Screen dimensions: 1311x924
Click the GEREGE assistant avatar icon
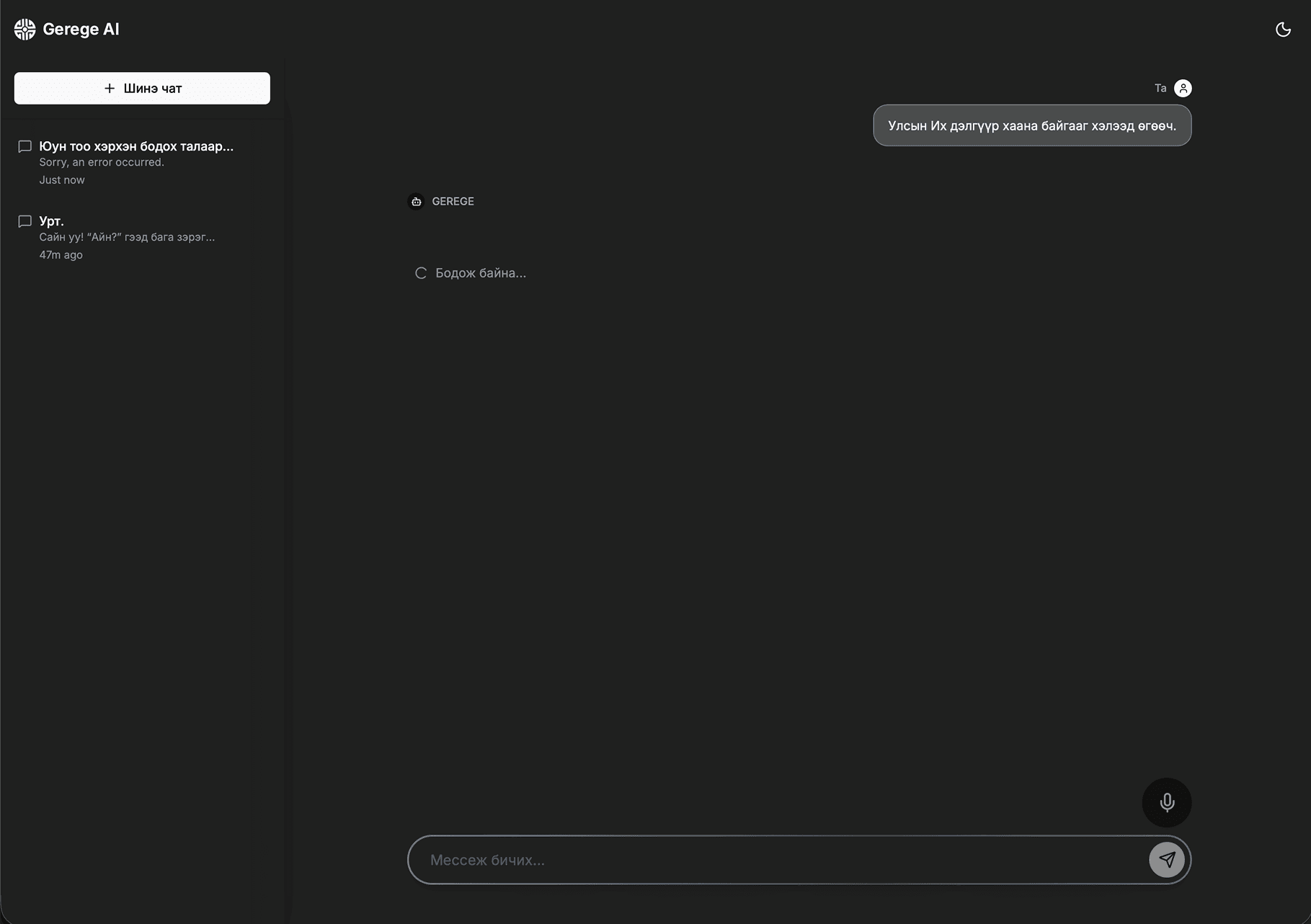pyautogui.click(x=415, y=201)
